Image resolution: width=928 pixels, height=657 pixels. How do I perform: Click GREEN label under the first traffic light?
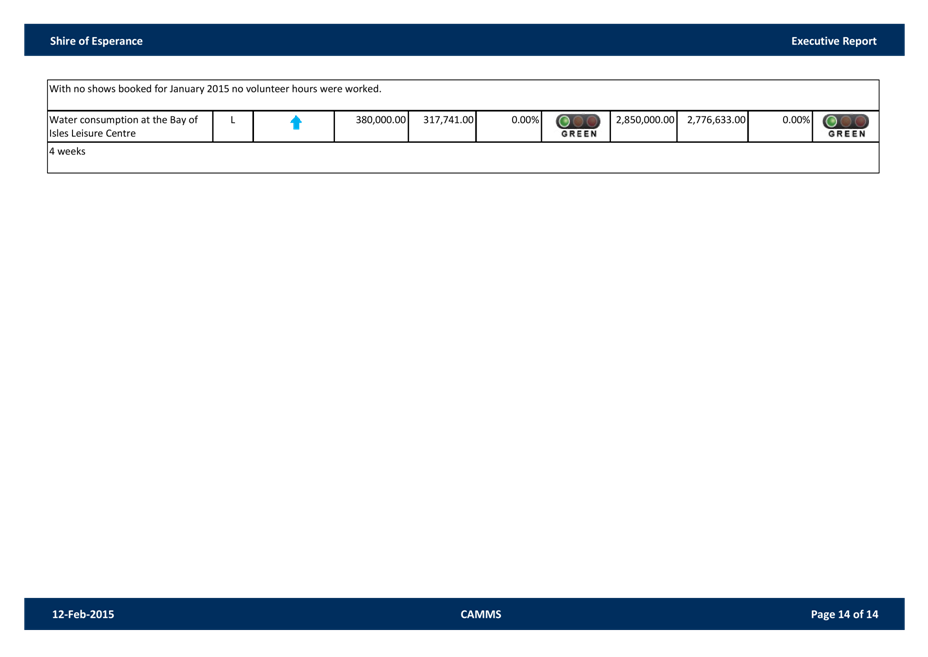(x=576, y=134)
